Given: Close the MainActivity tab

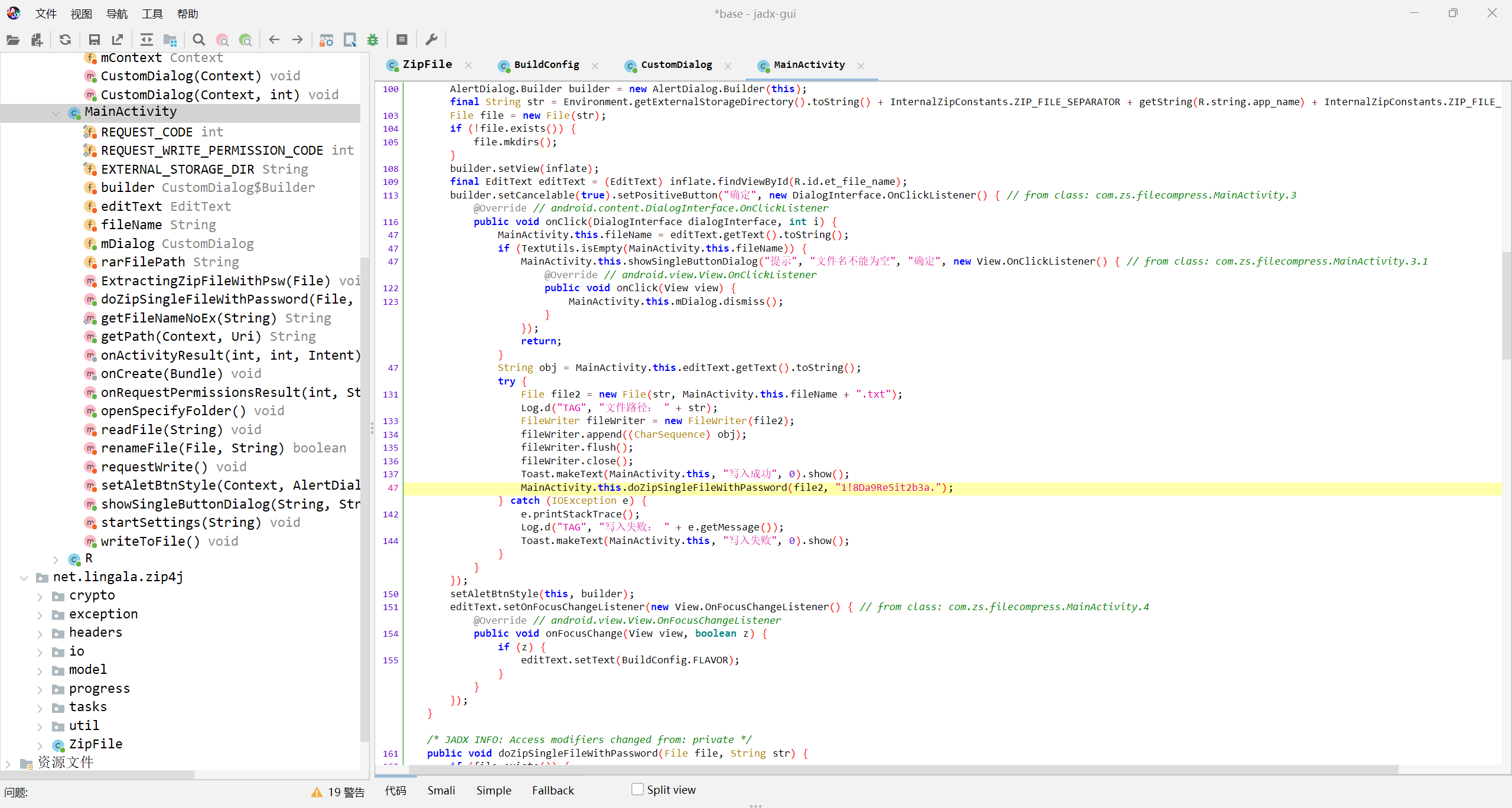Looking at the screenshot, I should pyautogui.click(x=861, y=66).
